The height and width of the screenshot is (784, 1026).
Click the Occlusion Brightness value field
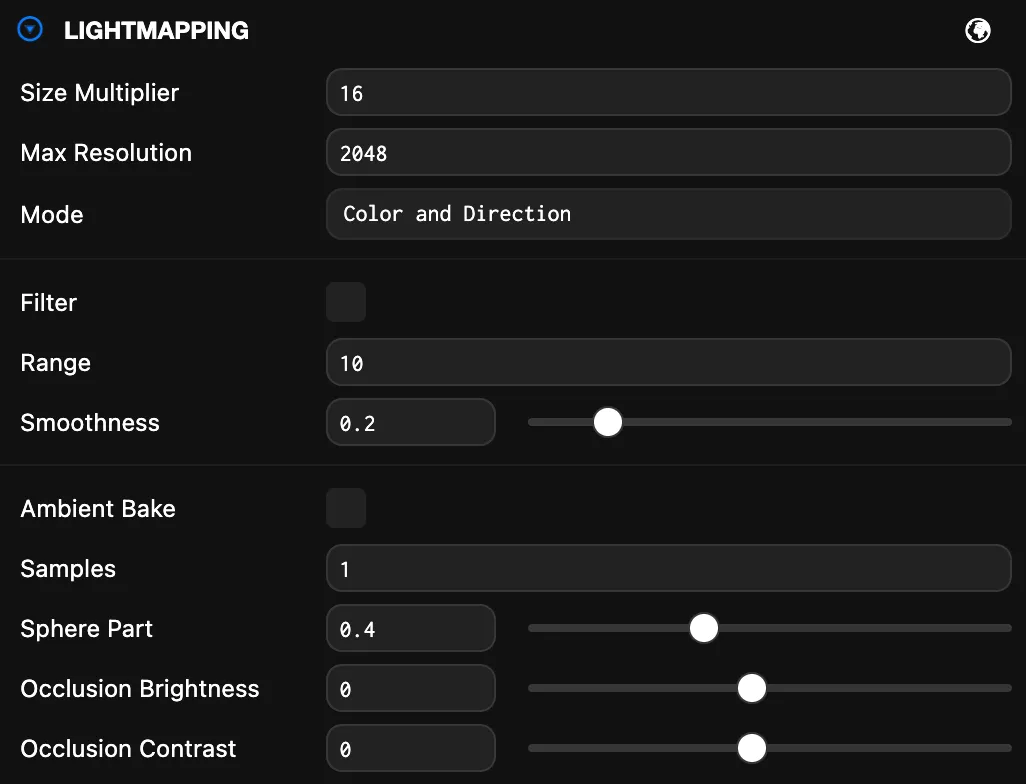pos(410,688)
